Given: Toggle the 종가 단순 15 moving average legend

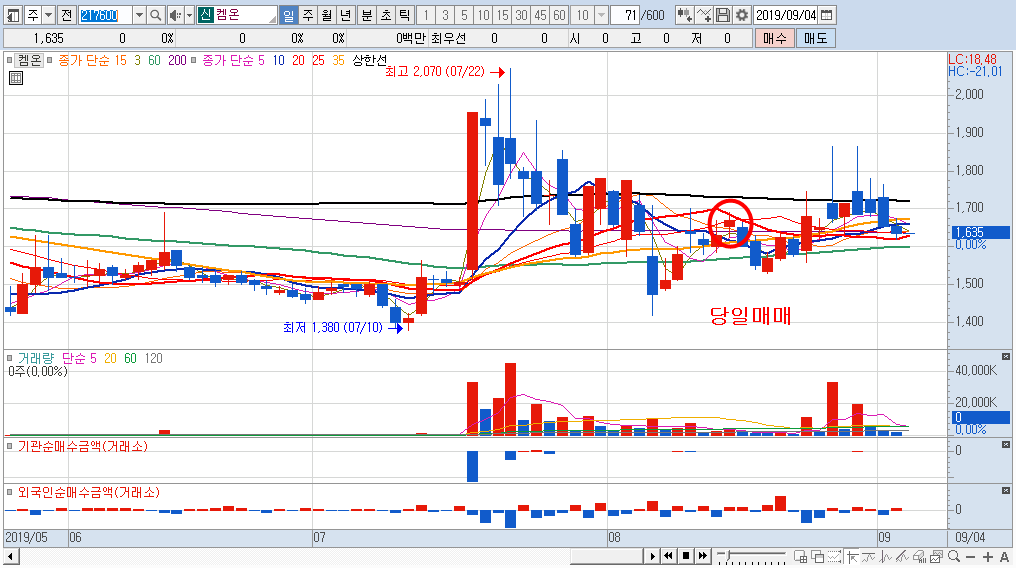Looking at the screenshot, I should tap(92, 60).
